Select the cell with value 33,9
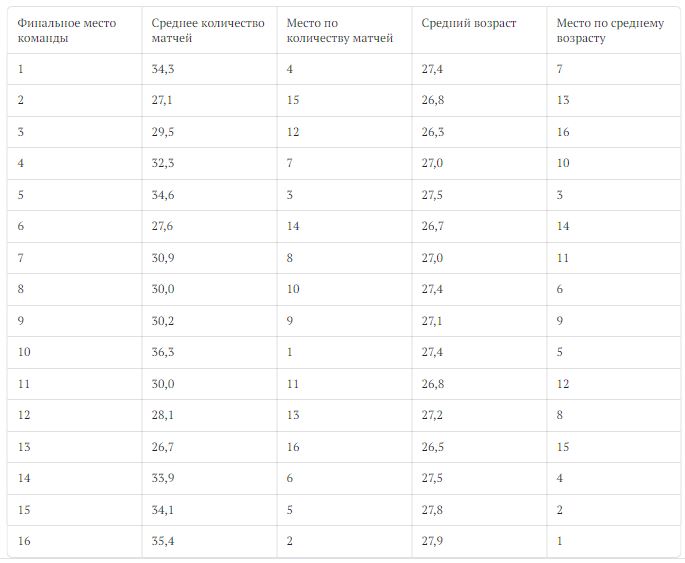 (163, 478)
